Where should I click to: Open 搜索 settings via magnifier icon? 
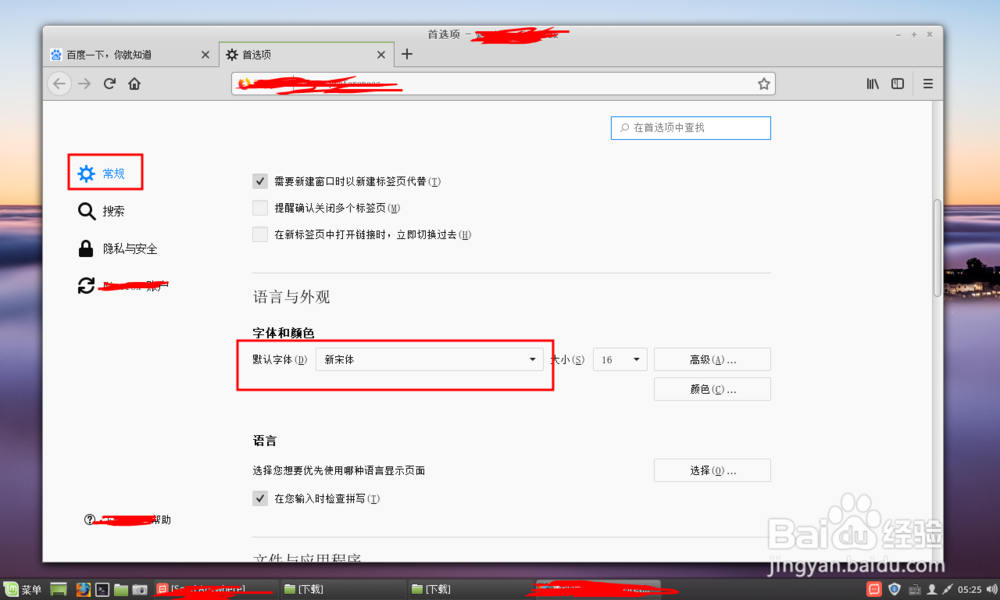(87, 211)
